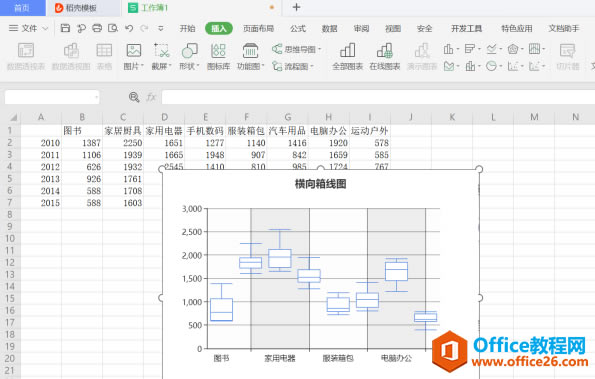
Task: Open the 特色应用 tab
Action: (x=516, y=28)
